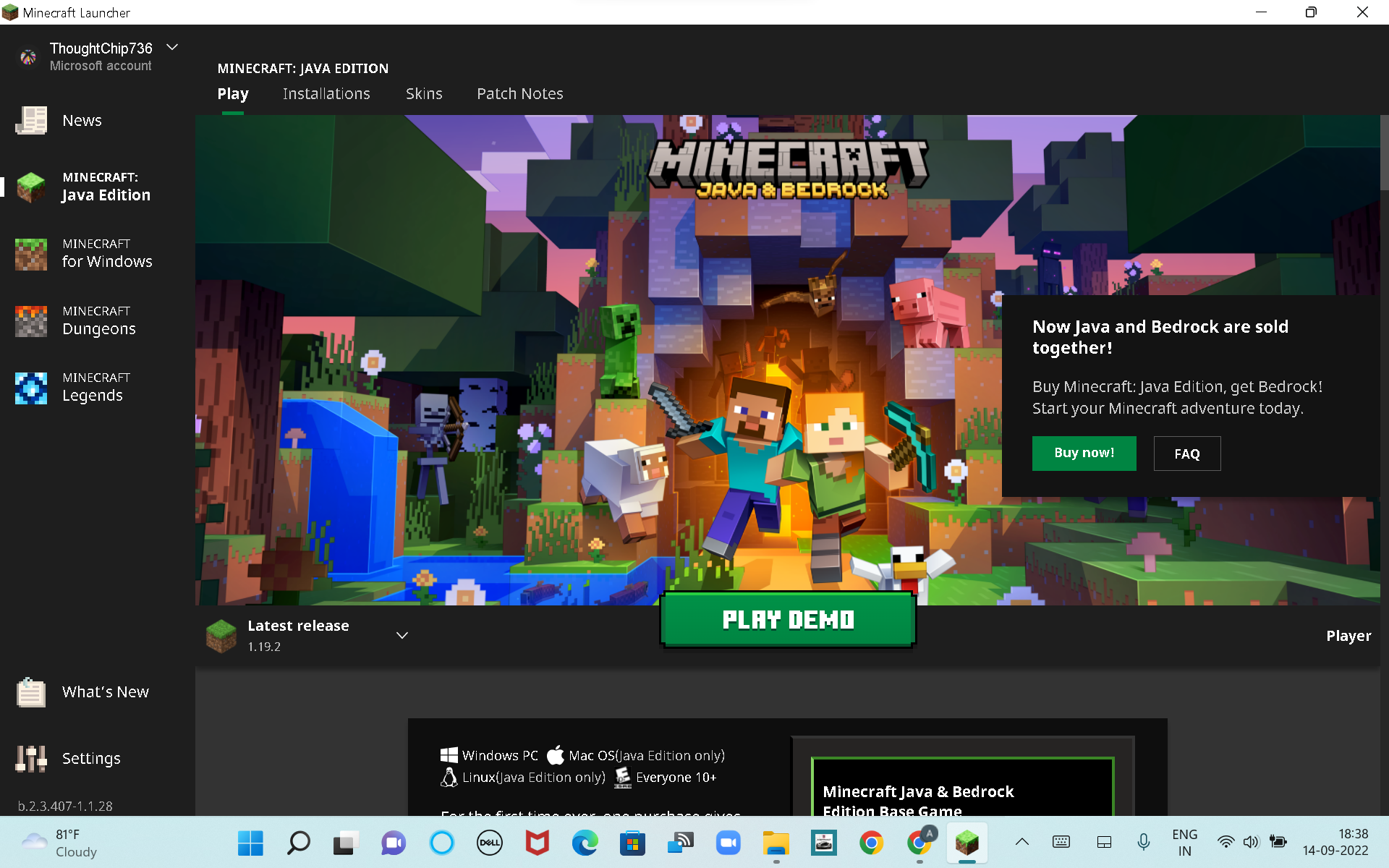Viewport: 1389px width, 868px height.
Task: Select Minecraft for Windows icon in sidebar
Action: [x=31, y=254]
